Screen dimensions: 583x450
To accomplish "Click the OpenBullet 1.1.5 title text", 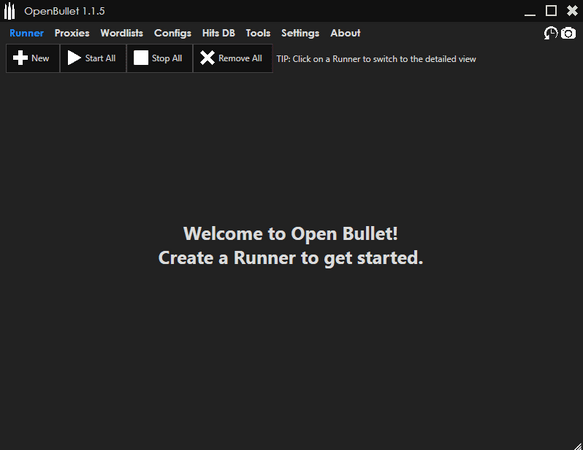I will point(64,11).
